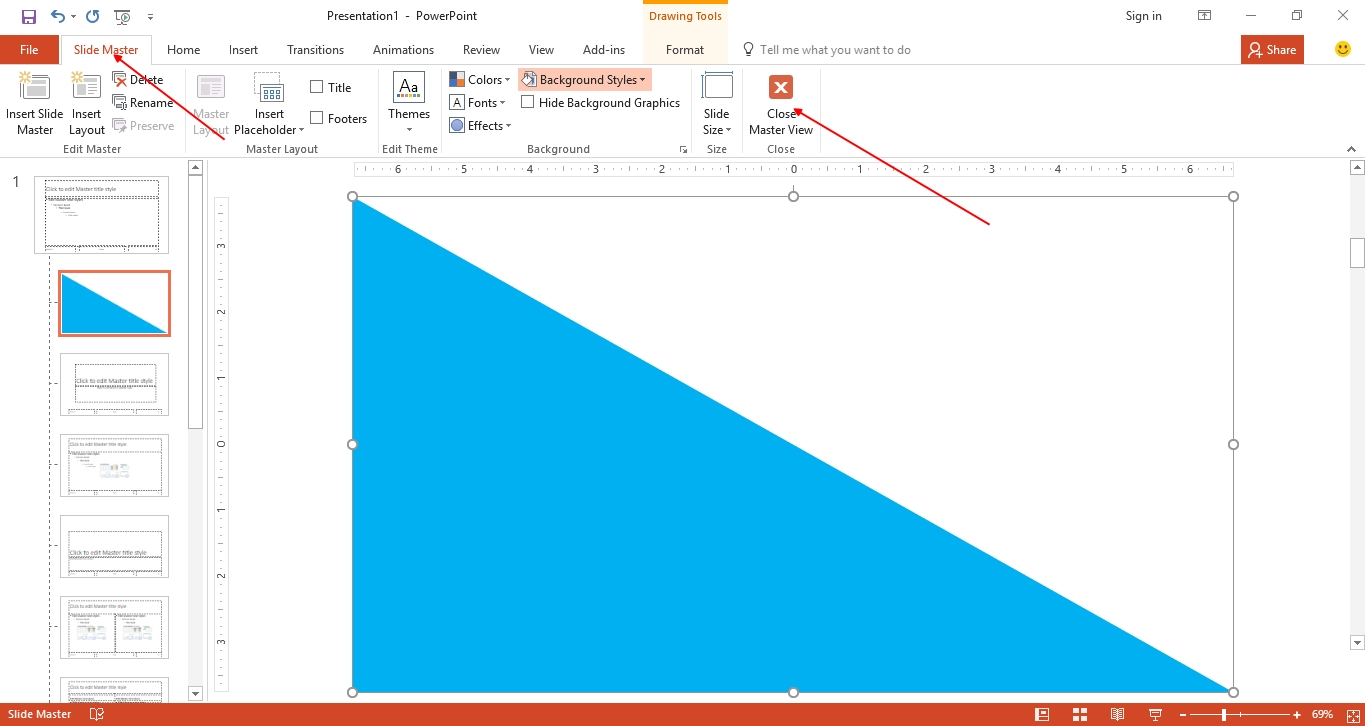Open the Insert Placeholder dropdown
This screenshot has width=1365, height=726.
pyautogui.click(x=269, y=102)
